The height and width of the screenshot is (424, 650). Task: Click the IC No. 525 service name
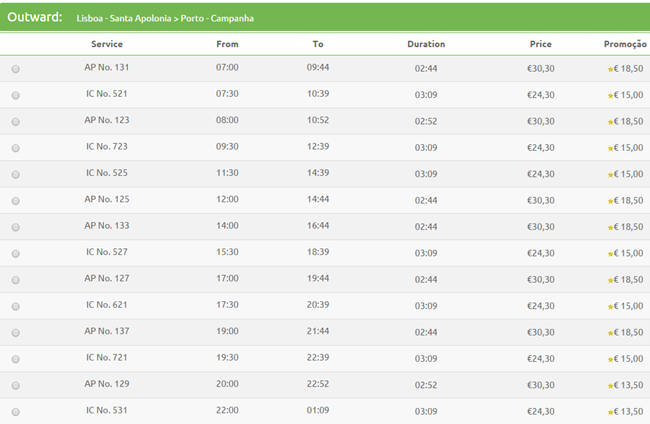(x=107, y=173)
